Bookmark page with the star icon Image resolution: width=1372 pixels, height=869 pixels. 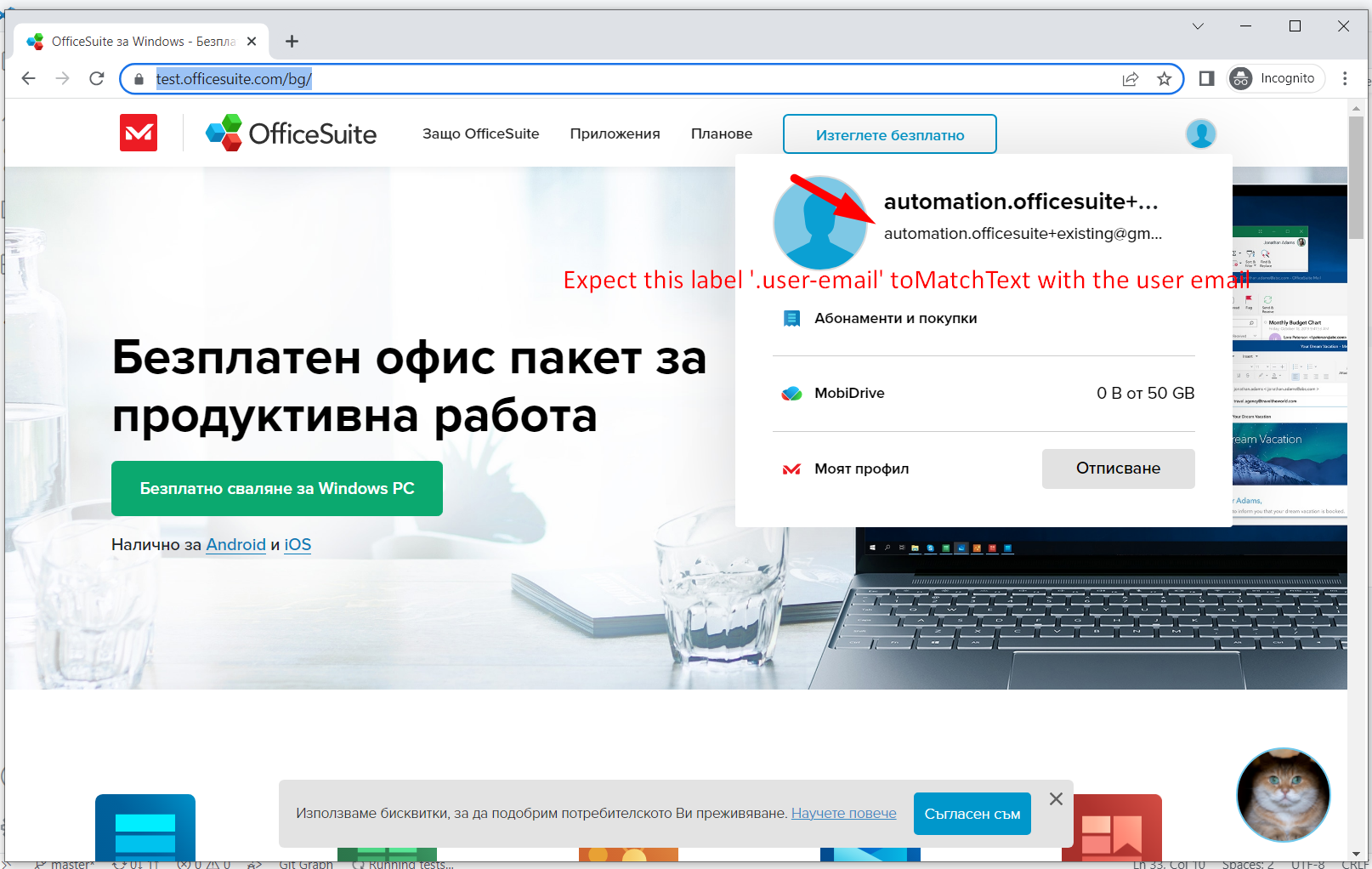click(x=1164, y=79)
